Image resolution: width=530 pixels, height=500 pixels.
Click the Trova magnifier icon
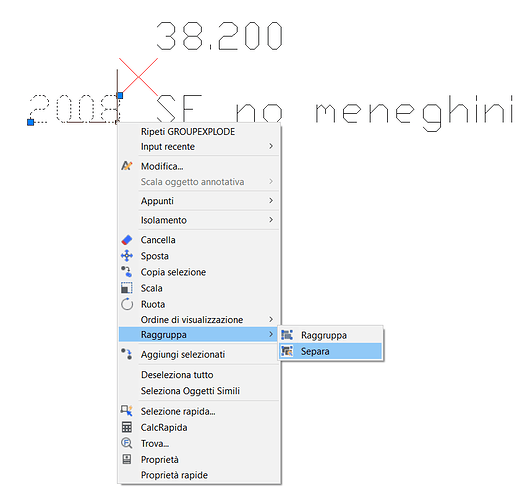pyautogui.click(x=127, y=443)
